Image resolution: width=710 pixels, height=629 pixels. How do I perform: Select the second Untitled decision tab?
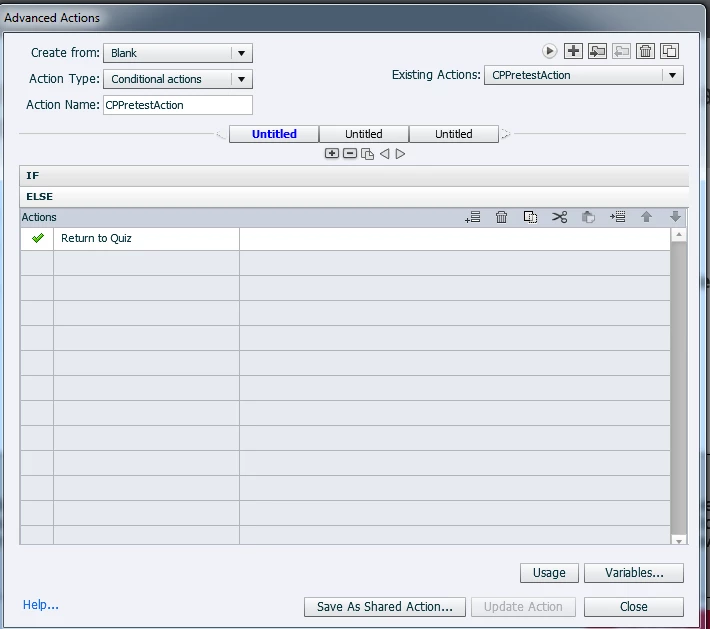pos(364,134)
